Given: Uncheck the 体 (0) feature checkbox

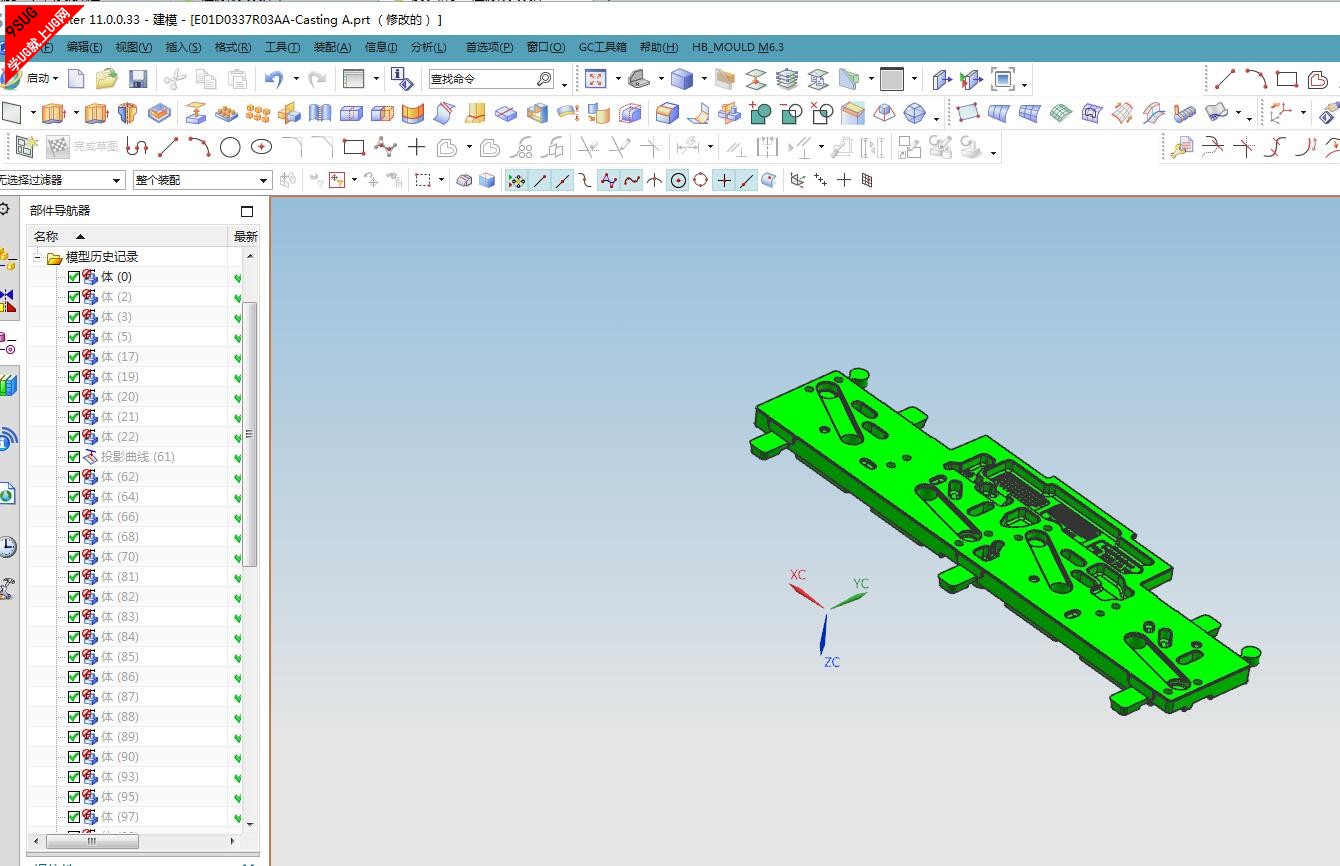Looking at the screenshot, I should (74, 277).
